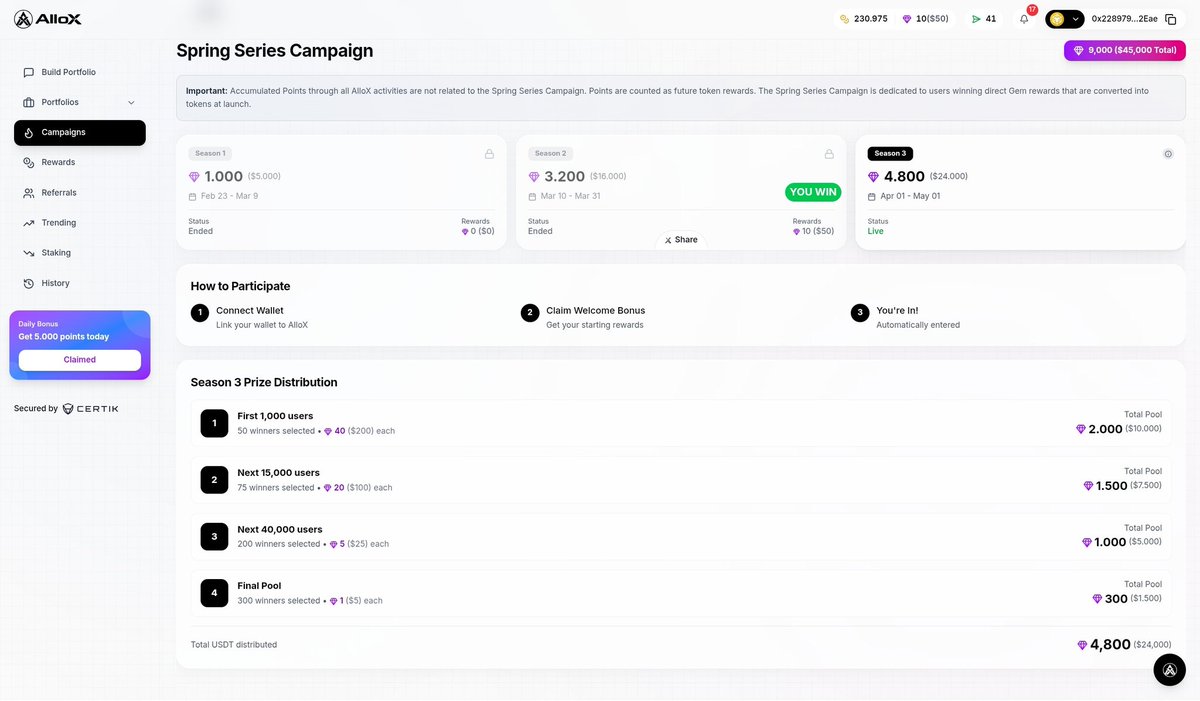This screenshot has width=1200, height=701.
Task: Click the Season 1 rewards 0 ($0) value
Action: (478, 231)
